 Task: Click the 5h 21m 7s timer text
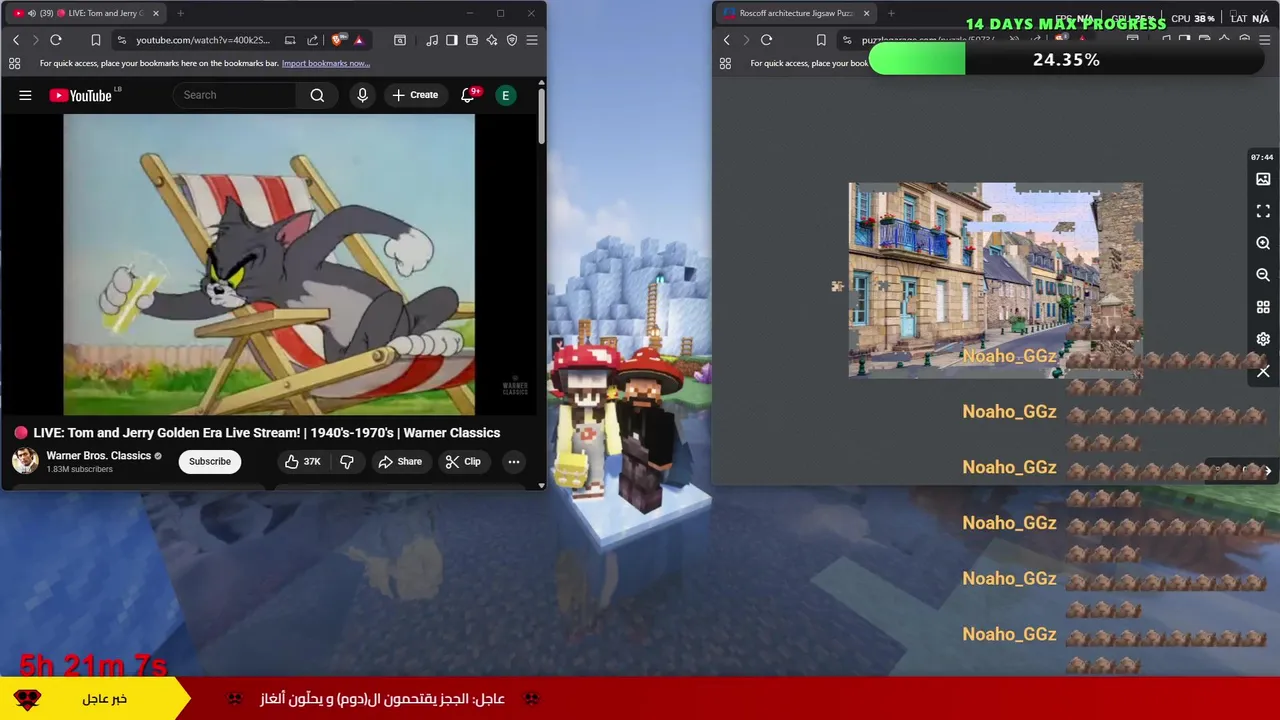(93, 664)
